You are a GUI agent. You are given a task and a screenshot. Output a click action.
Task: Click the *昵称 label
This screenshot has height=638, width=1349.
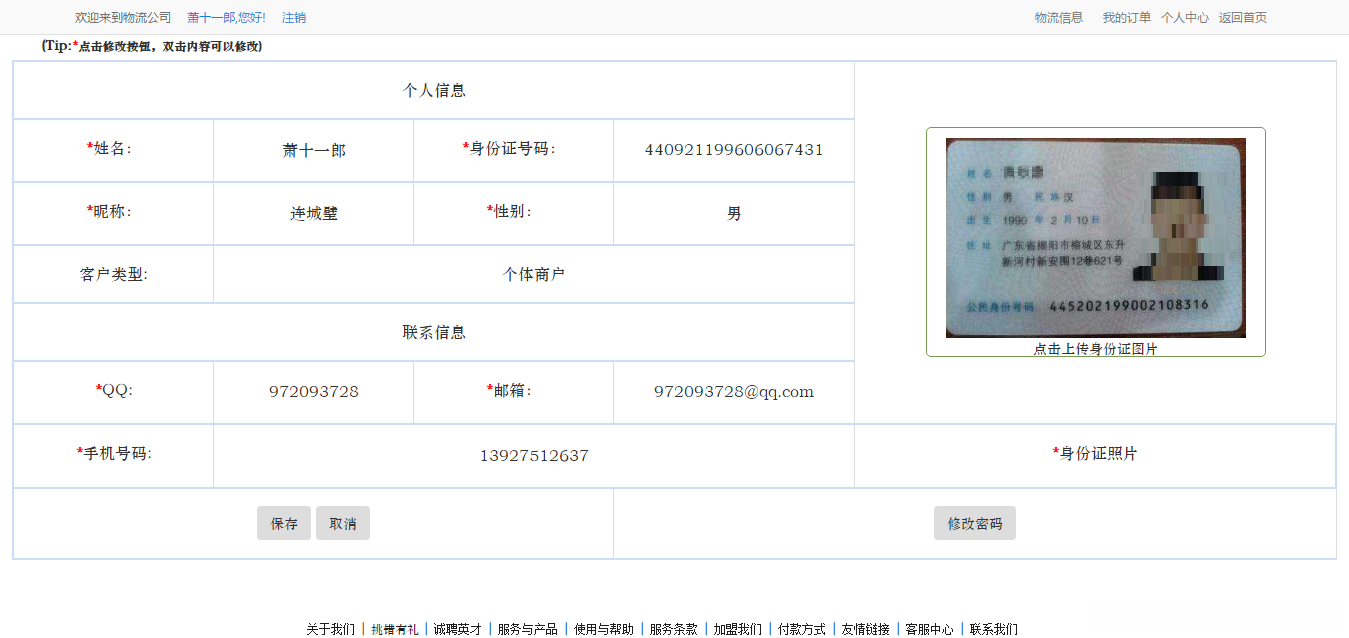tap(110, 211)
